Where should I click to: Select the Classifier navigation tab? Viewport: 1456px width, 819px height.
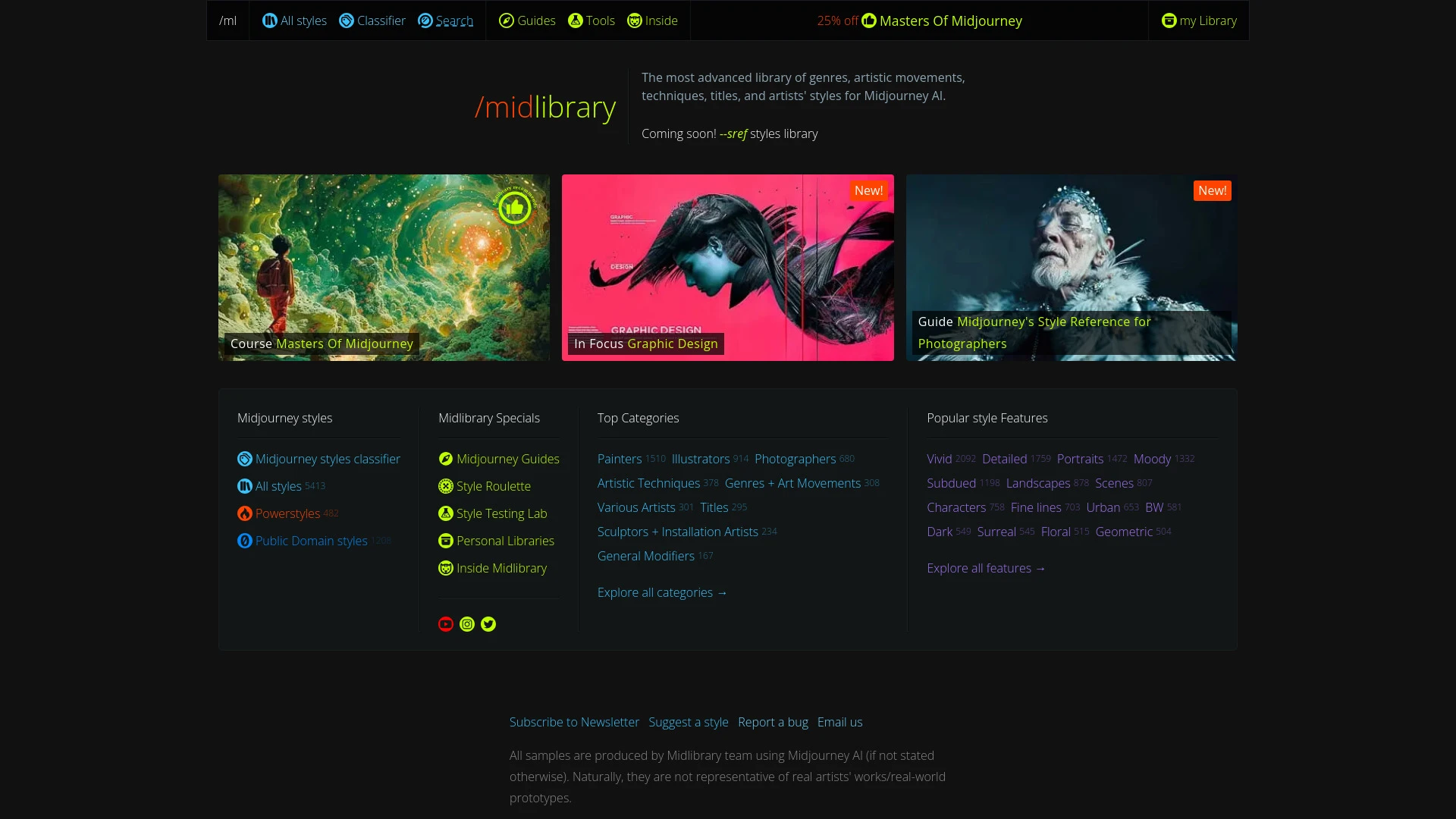(372, 20)
